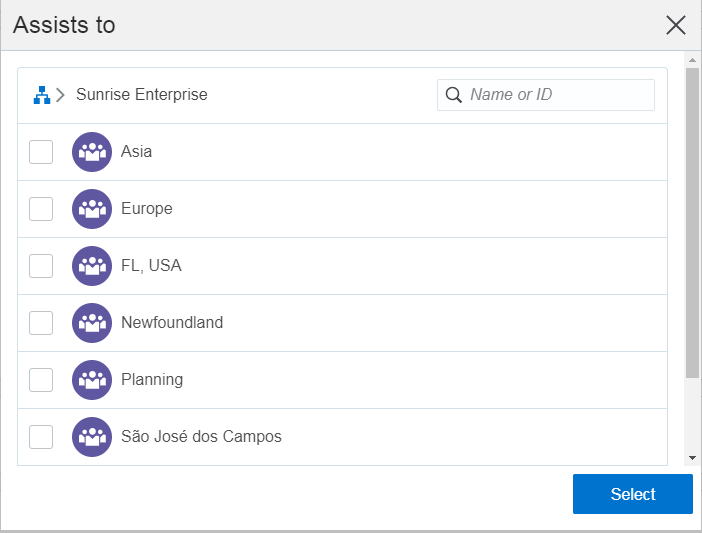Close the Assists to dialog
The width and height of the screenshot is (702, 533).
point(676,25)
